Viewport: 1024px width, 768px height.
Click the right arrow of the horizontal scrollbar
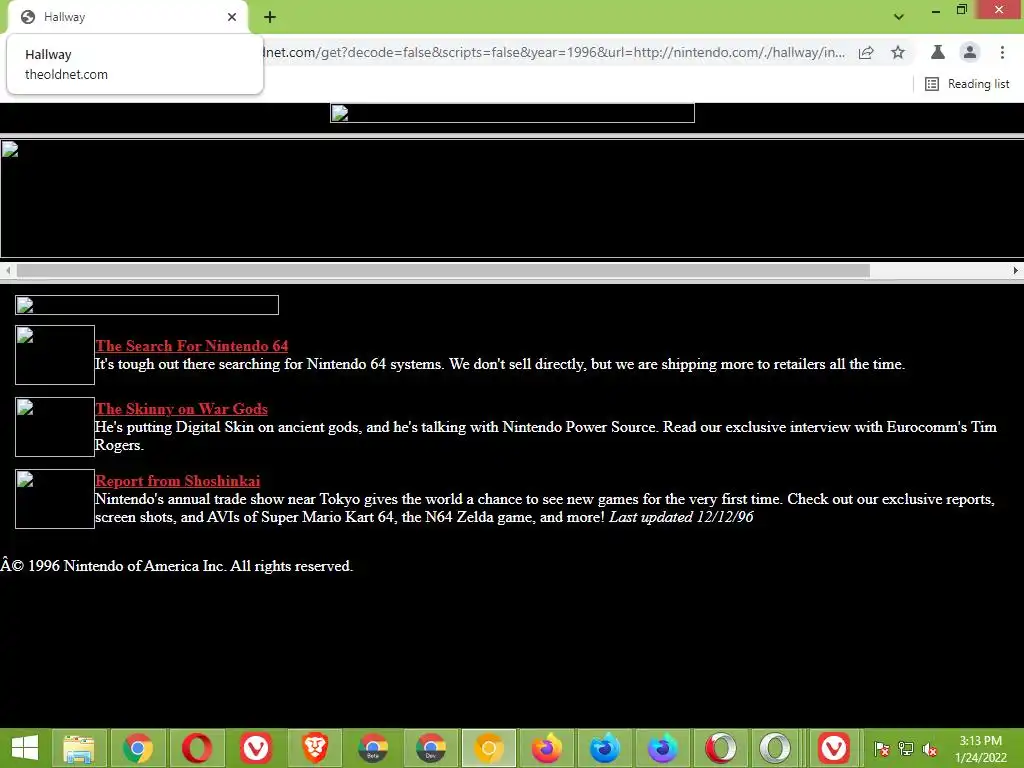pos(1016,270)
